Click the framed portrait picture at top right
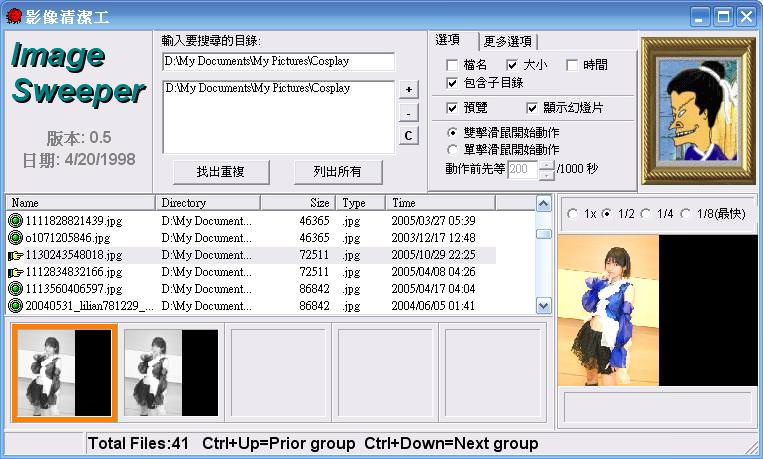Image resolution: width=763 pixels, height=459 pixels. pyautogui.click(x=698, y=111)
